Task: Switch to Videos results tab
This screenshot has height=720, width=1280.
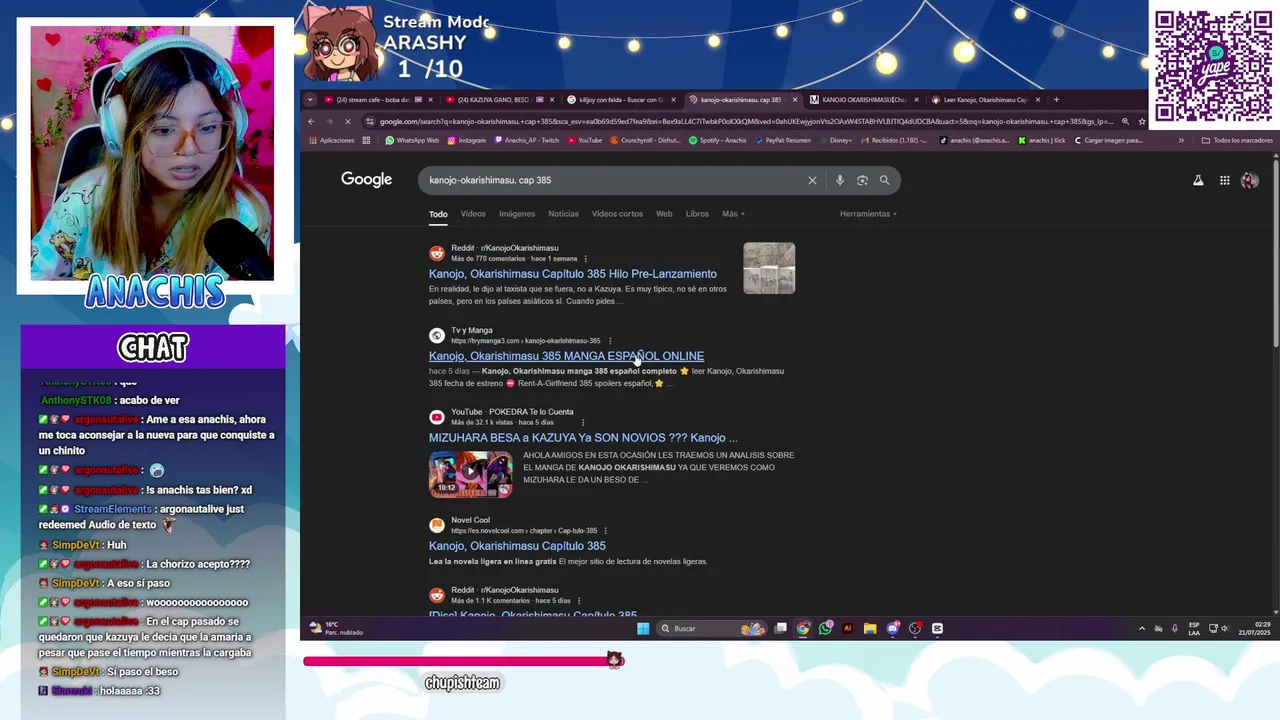Action: 473,214
